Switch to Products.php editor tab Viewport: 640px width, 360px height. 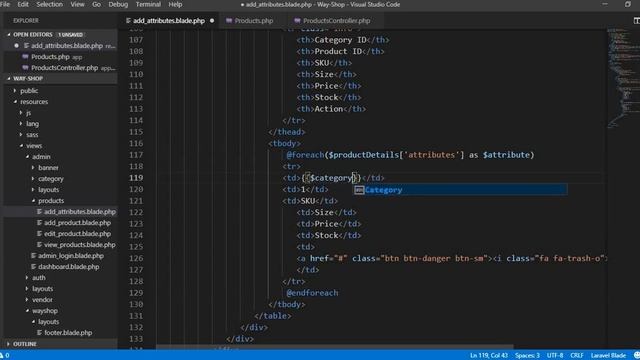point(253,21)
